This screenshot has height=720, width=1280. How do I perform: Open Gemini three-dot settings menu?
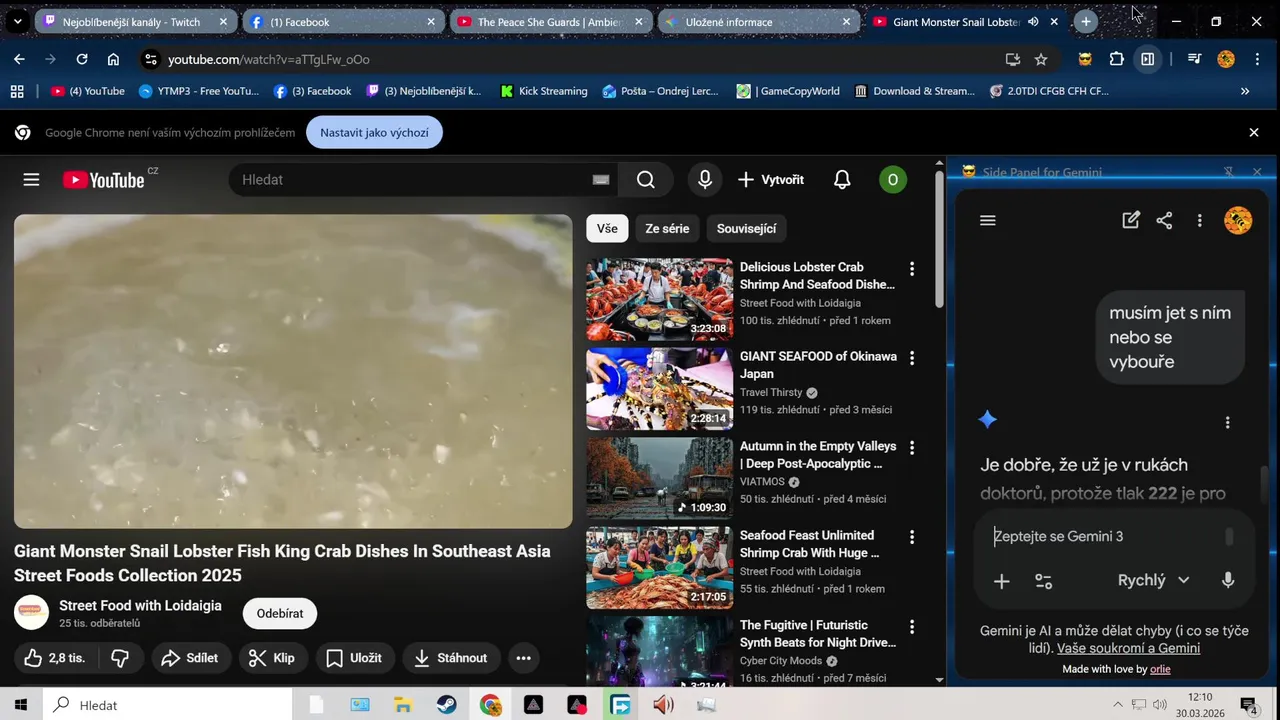click(x=1199, y=221)
